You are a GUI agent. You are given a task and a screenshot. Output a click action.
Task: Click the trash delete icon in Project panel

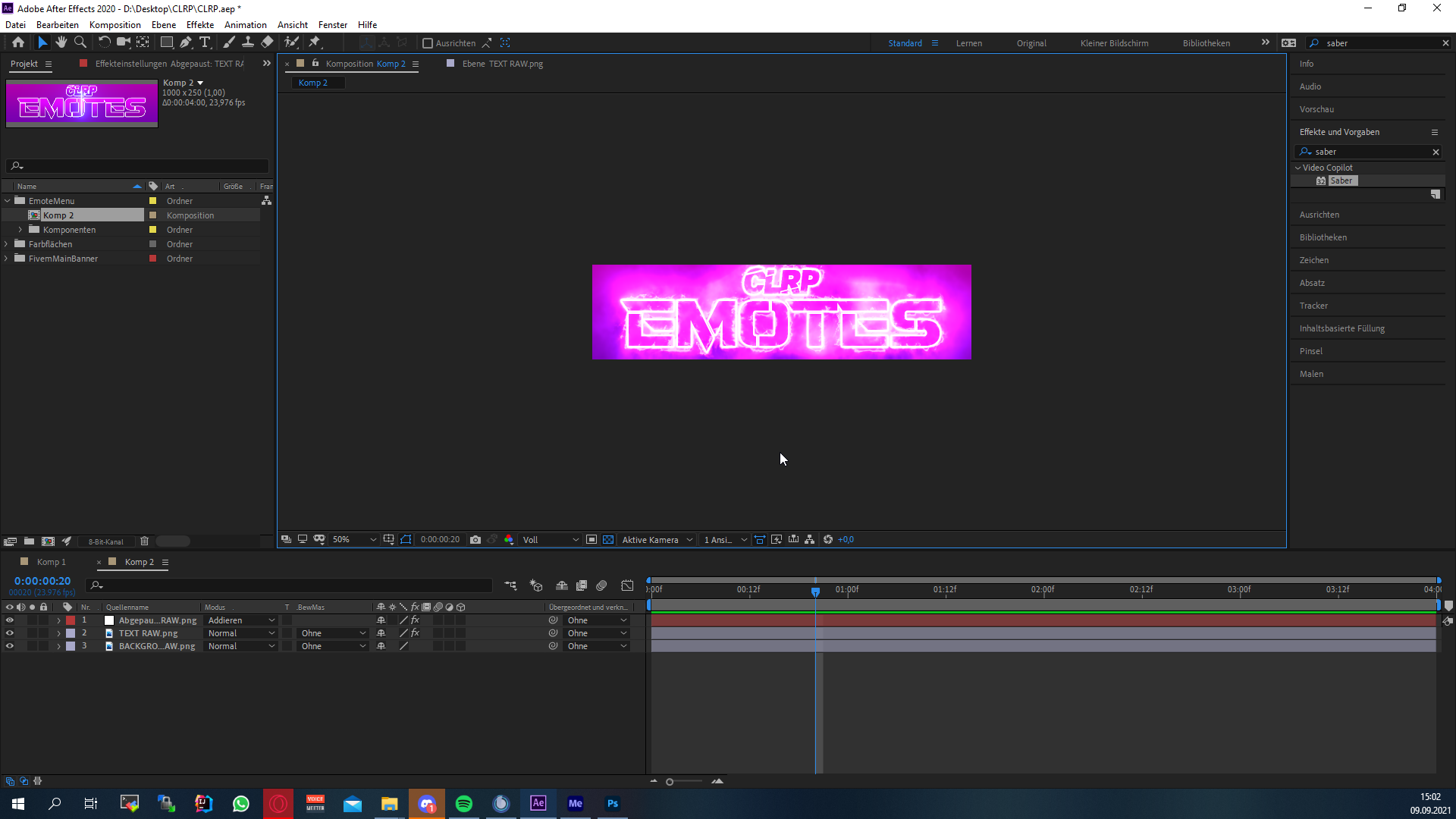pyautogui.click(x=144, y=541)
